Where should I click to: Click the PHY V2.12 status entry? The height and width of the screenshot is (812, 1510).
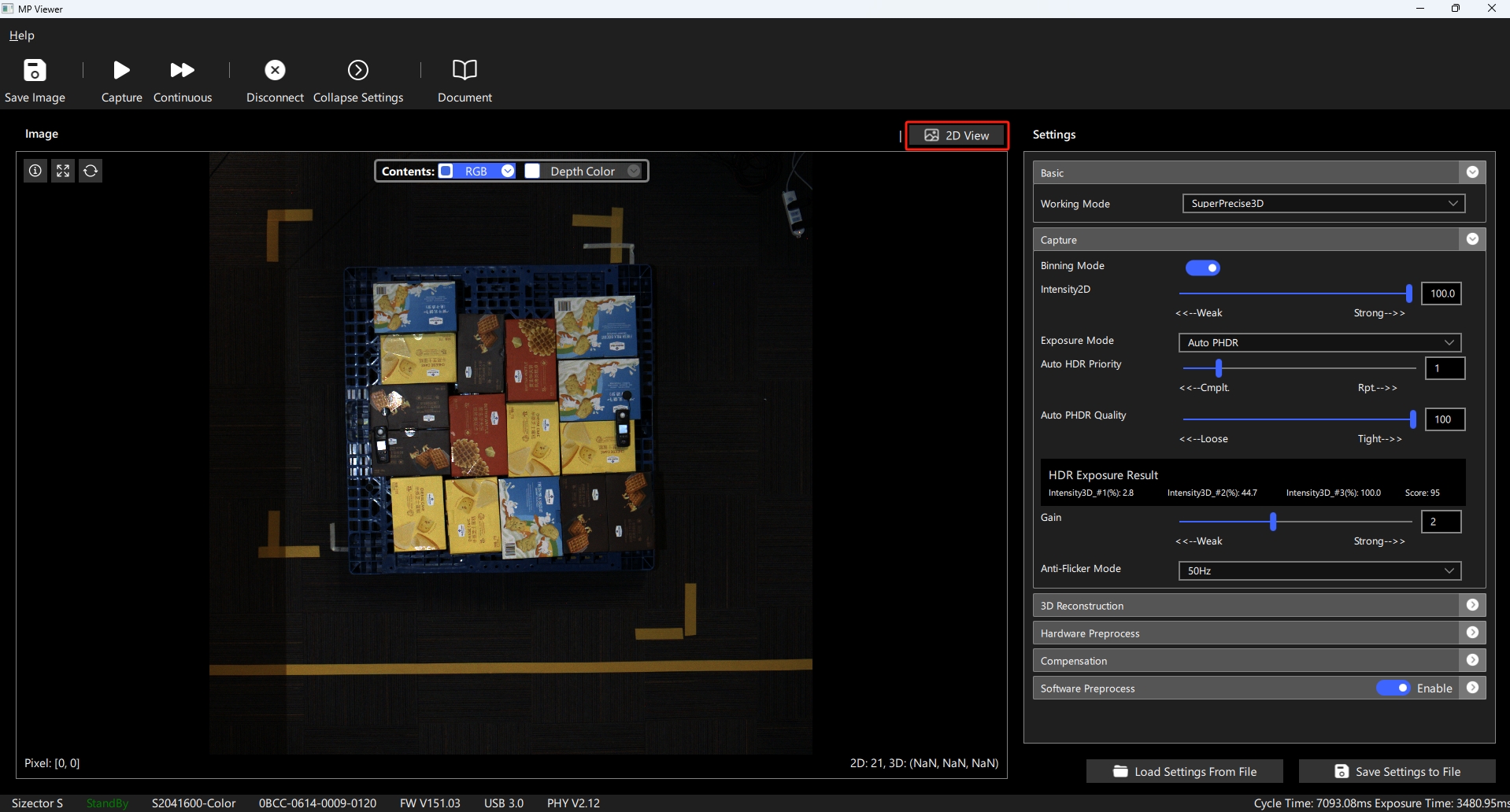tap(573, 803)
